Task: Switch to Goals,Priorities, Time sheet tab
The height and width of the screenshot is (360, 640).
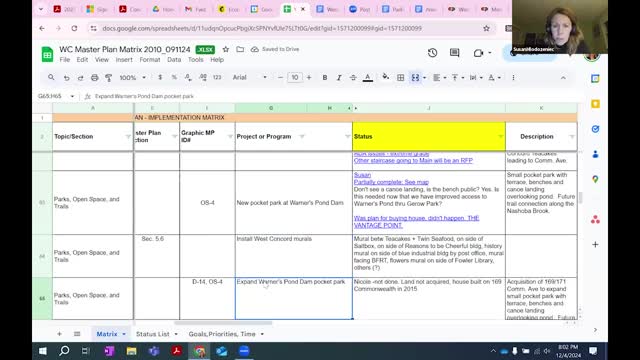Action: (222, 334)
